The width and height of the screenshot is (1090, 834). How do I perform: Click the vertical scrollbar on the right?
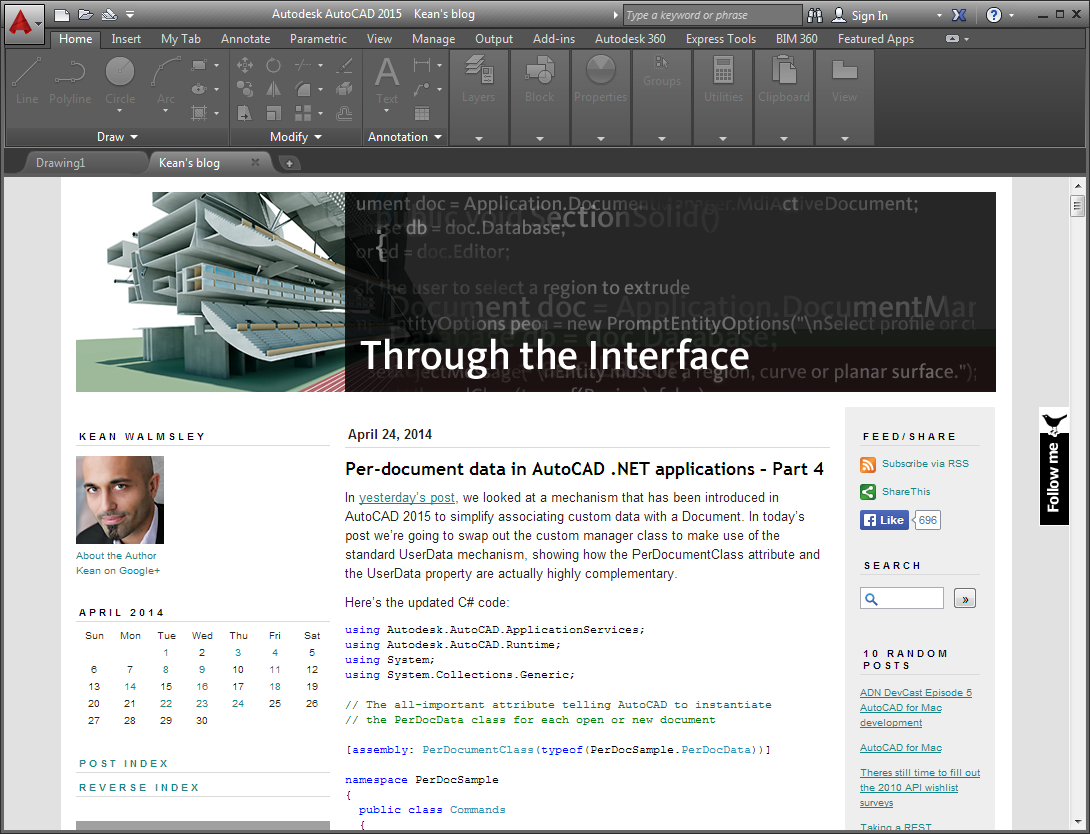tap(1077, 500)
